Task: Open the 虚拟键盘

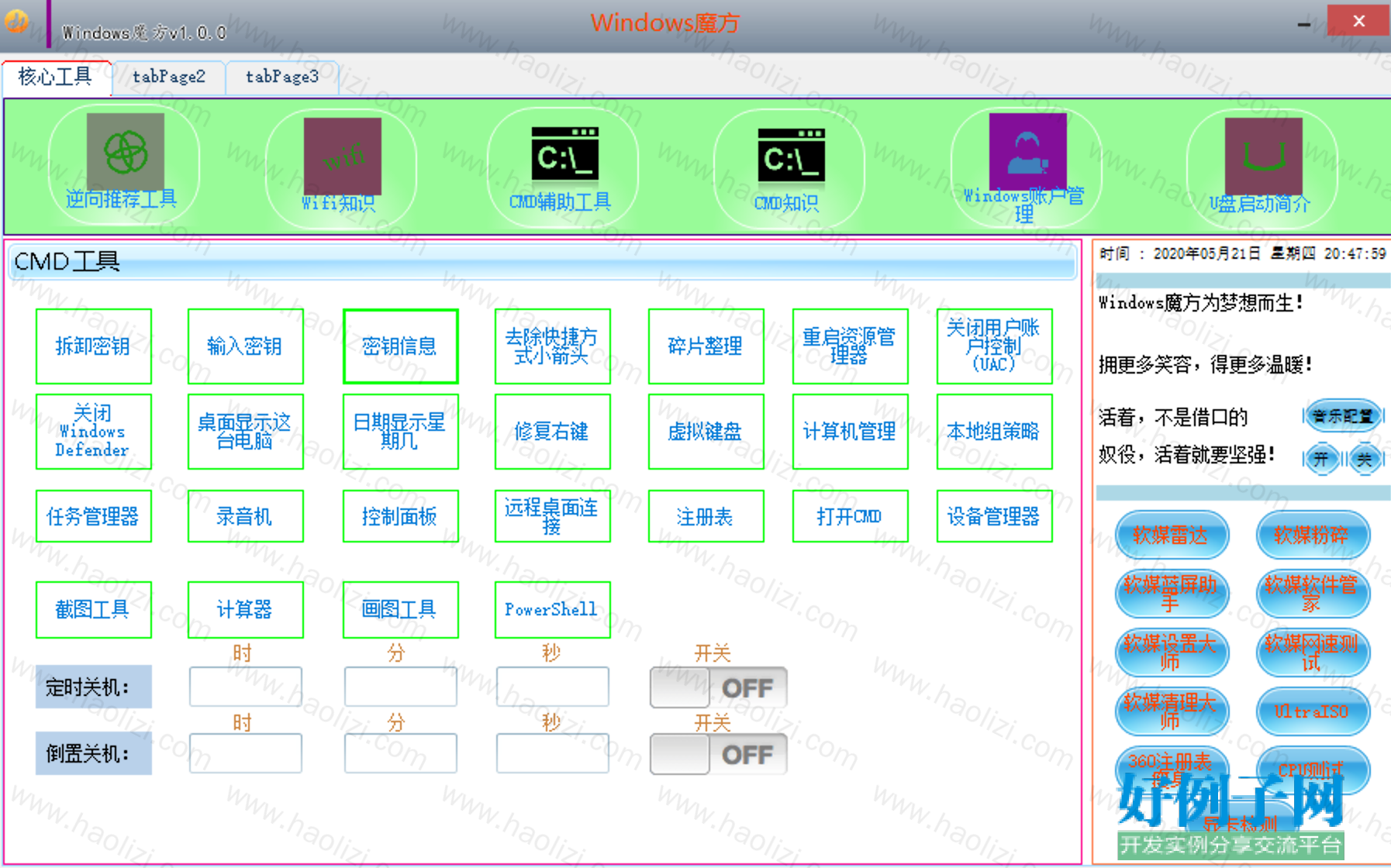Action: click(706, 432)
